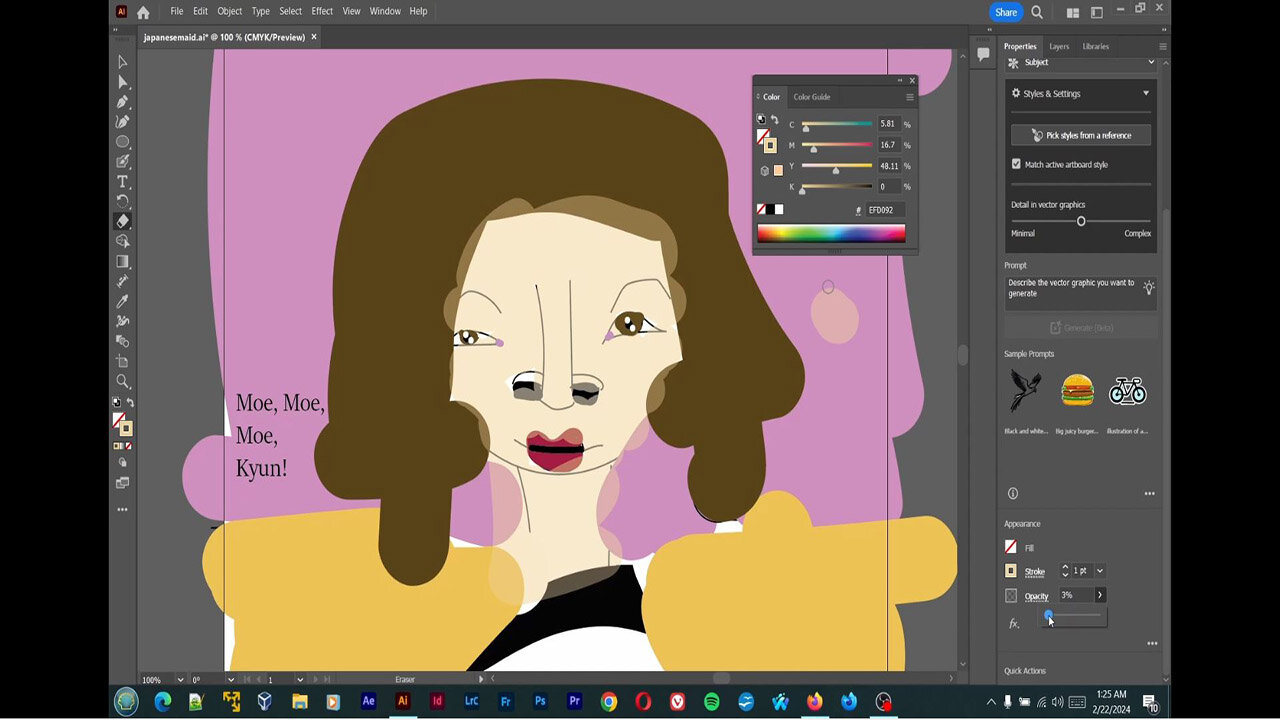
Task: Expand the status bar Eraser arrow
Action: (x=481, y=679)
